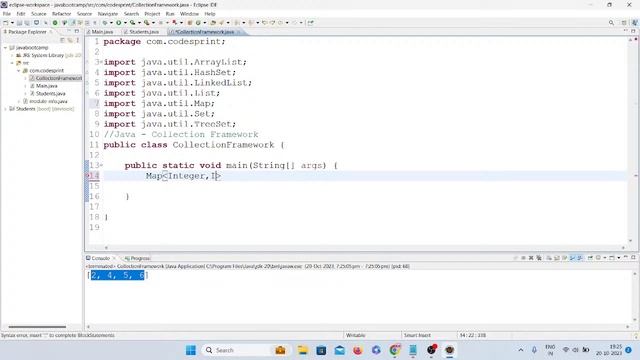Screen dimensions: 640x360
Task: Toggle Scroll Lock in Console toolbar
Action: 557,258
